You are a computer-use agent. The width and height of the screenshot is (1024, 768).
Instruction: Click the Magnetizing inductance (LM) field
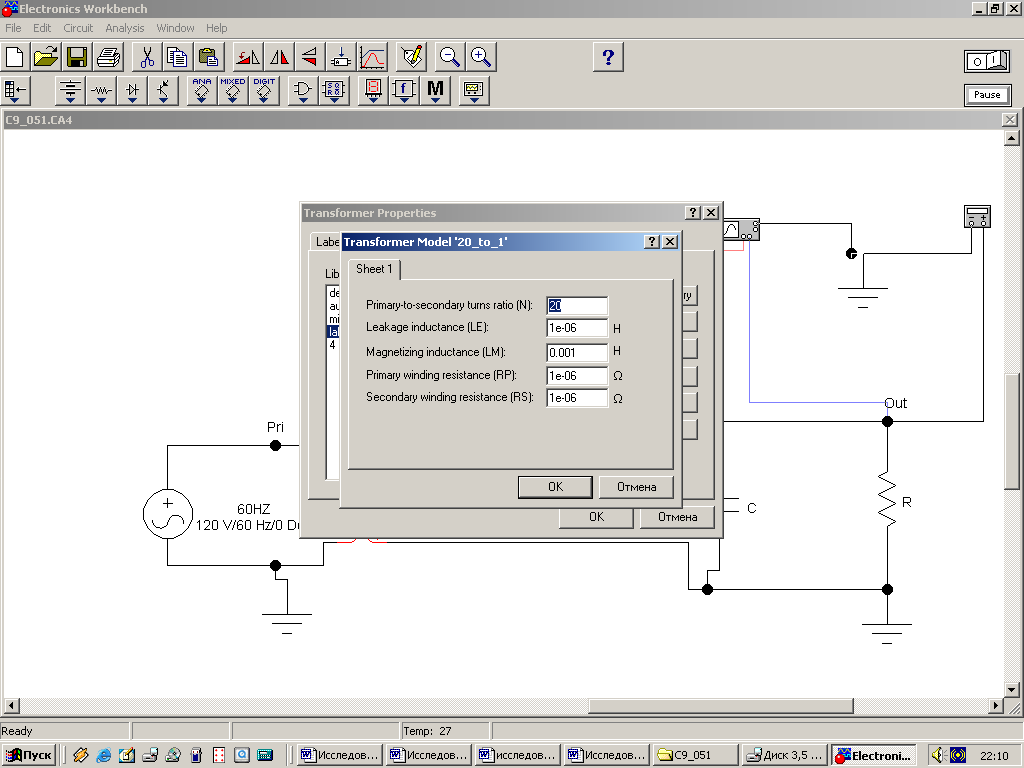577,353
